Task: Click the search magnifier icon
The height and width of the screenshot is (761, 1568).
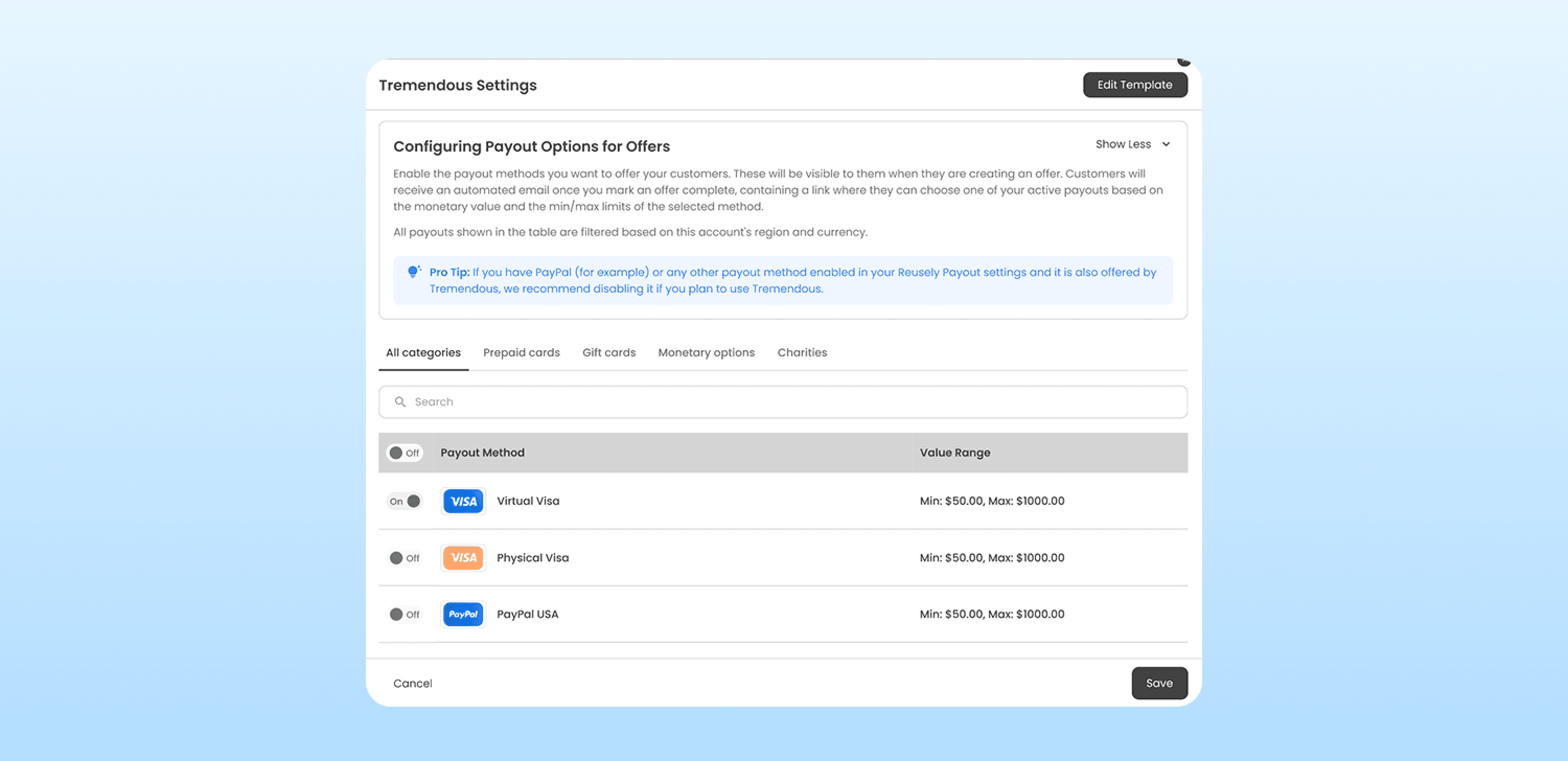Action: (400, 402)
